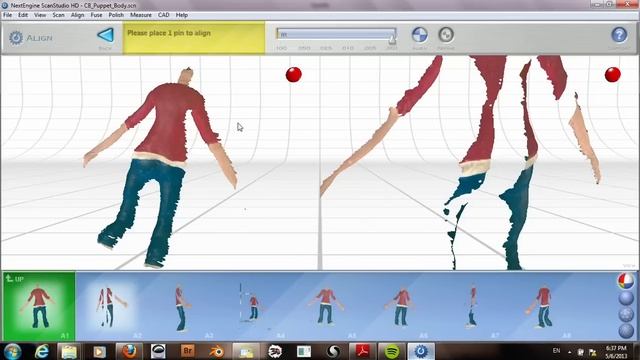Click the blue Back arrow
The image size is (640, 360).
(x=105, y=35)
